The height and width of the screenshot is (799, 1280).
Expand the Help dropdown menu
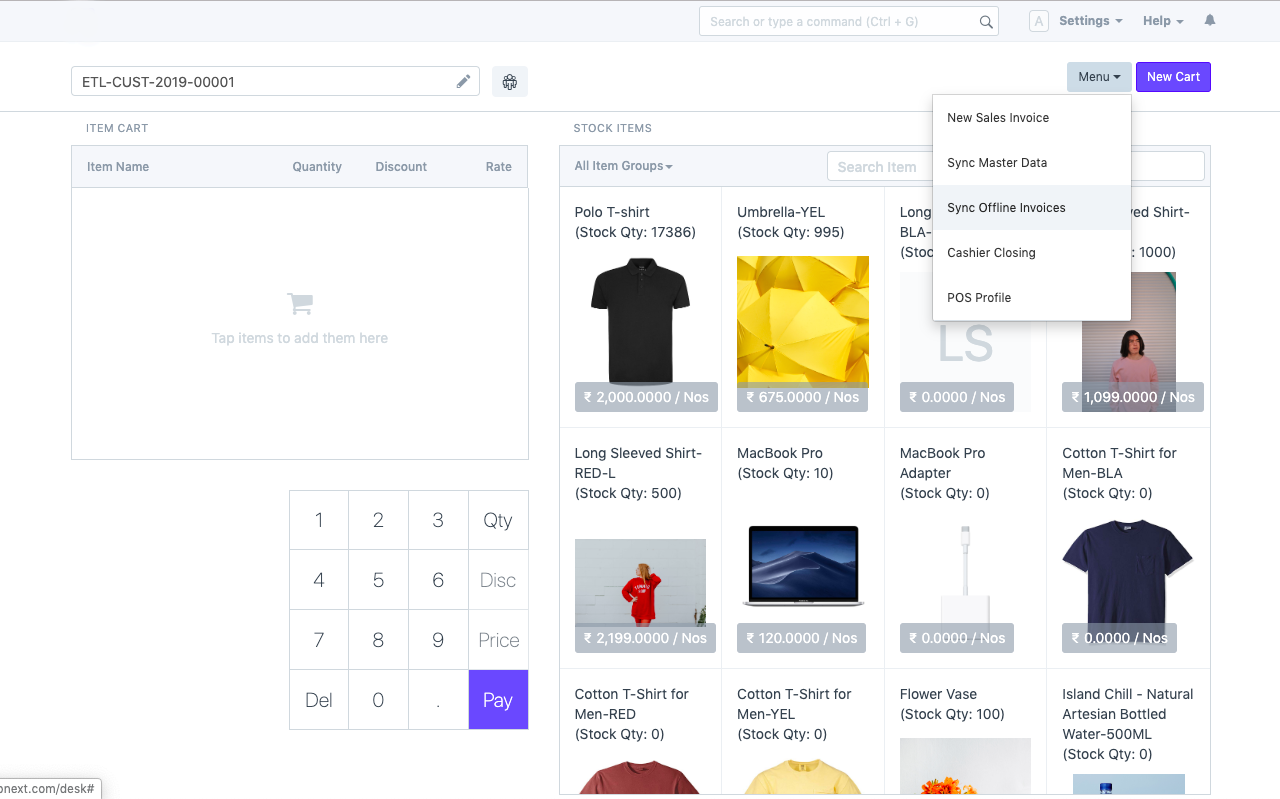point(1163,21)
